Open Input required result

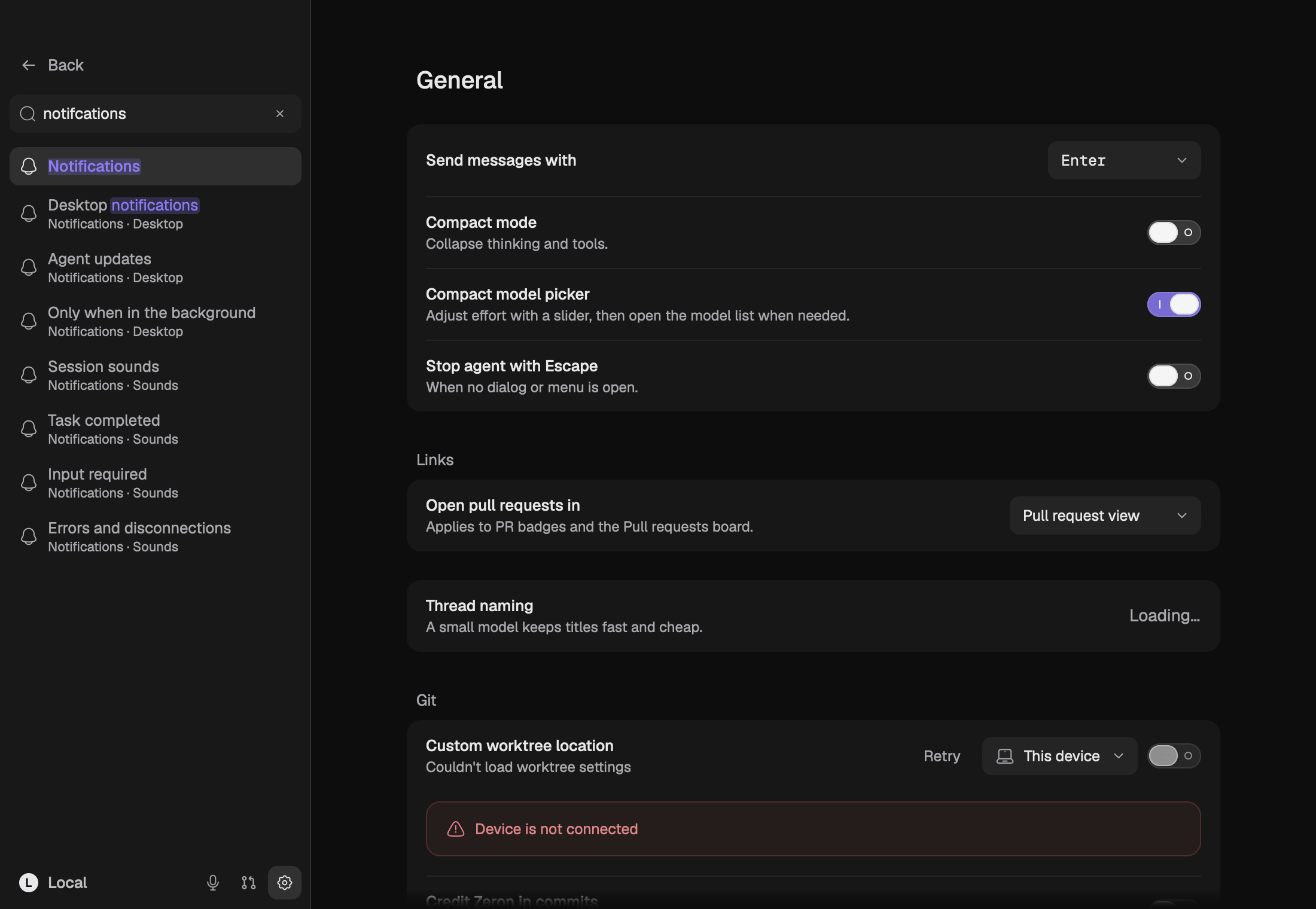point(156,483)
